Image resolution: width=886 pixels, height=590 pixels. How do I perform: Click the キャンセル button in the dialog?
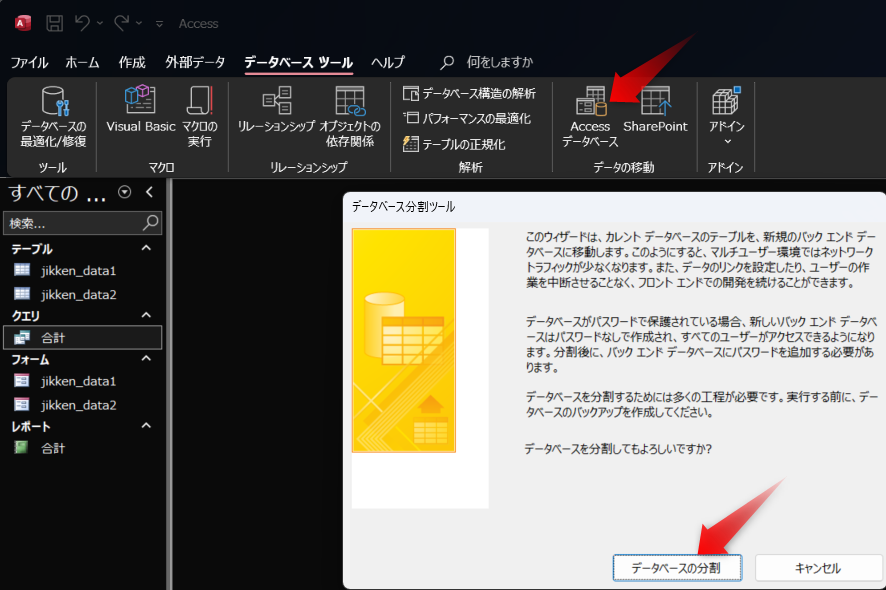coord(818,567)
